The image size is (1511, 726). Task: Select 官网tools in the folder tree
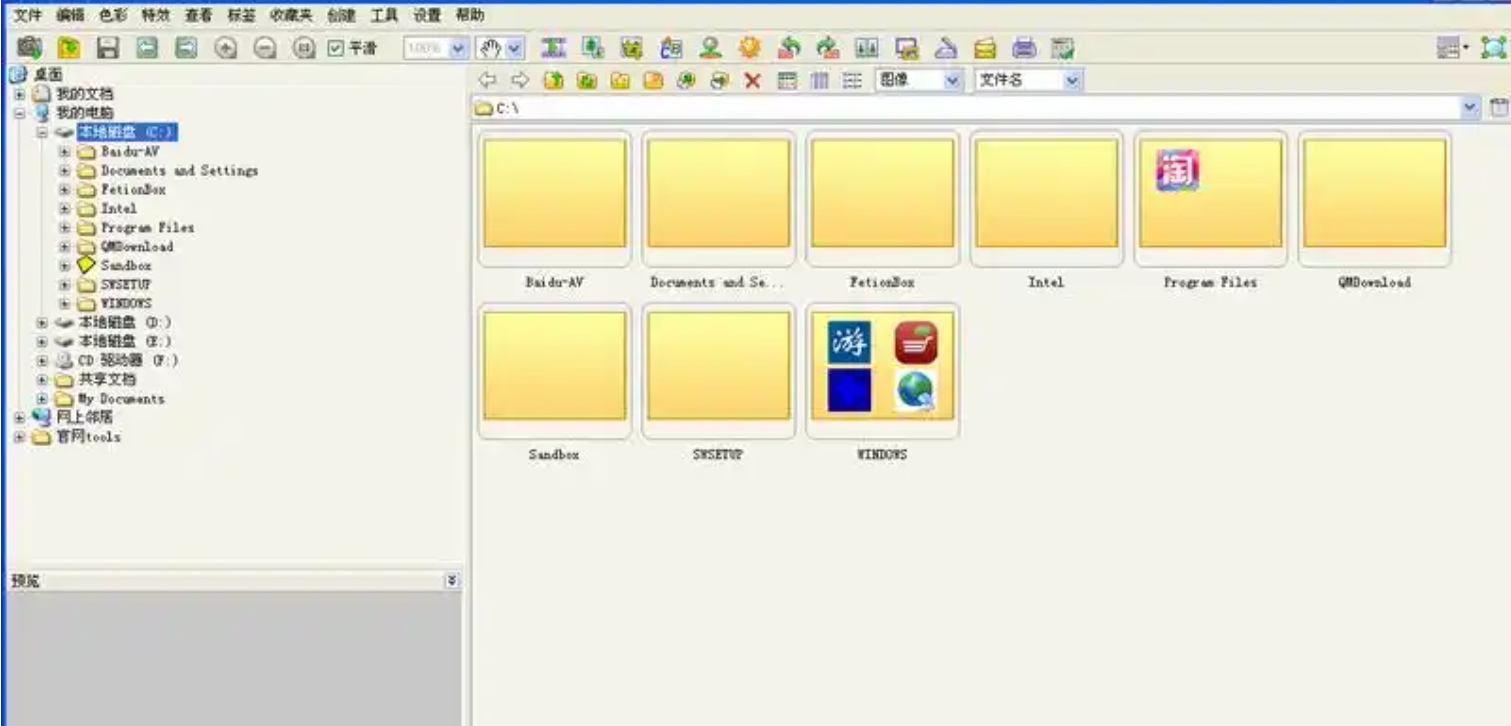[x=88, y=436]
